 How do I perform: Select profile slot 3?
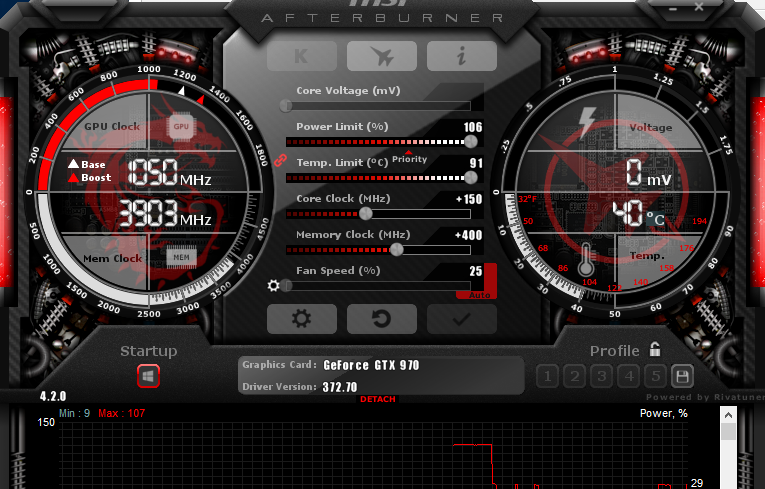tap(602, 376)
